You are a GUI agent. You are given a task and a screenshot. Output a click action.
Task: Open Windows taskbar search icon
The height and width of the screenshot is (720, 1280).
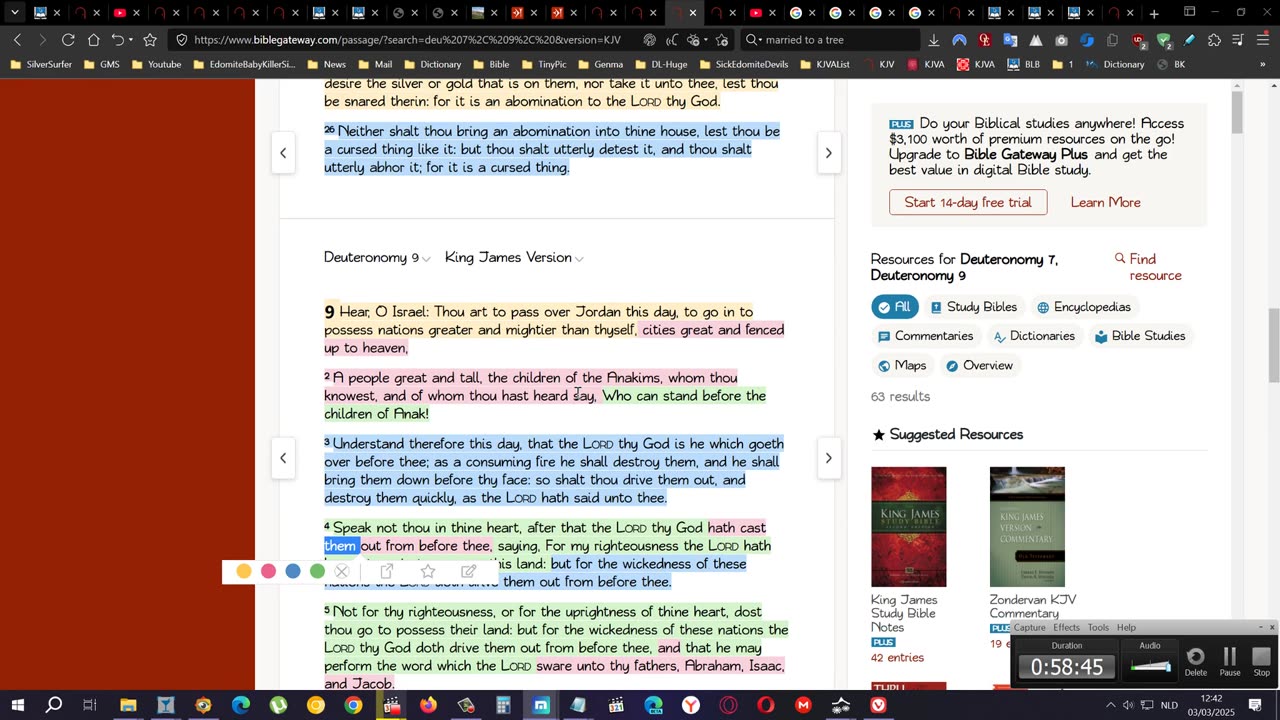coord(54,705)
